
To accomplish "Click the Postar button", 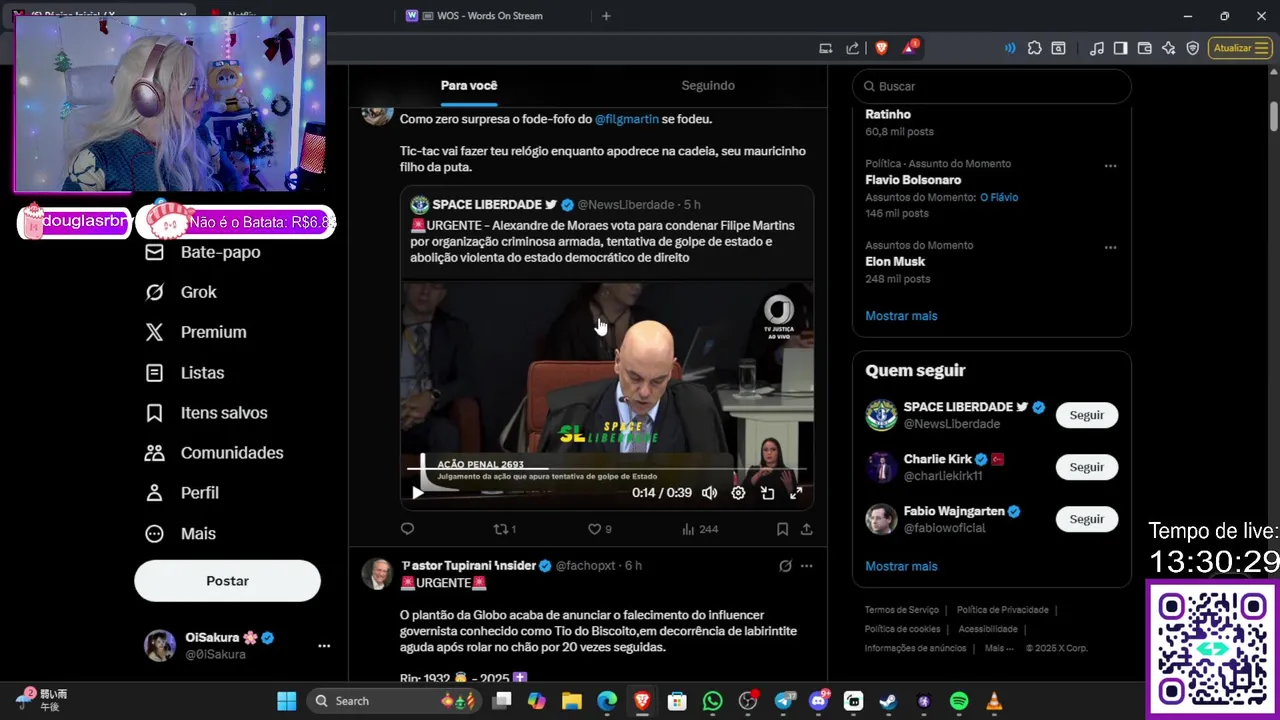I will [227, 581].
